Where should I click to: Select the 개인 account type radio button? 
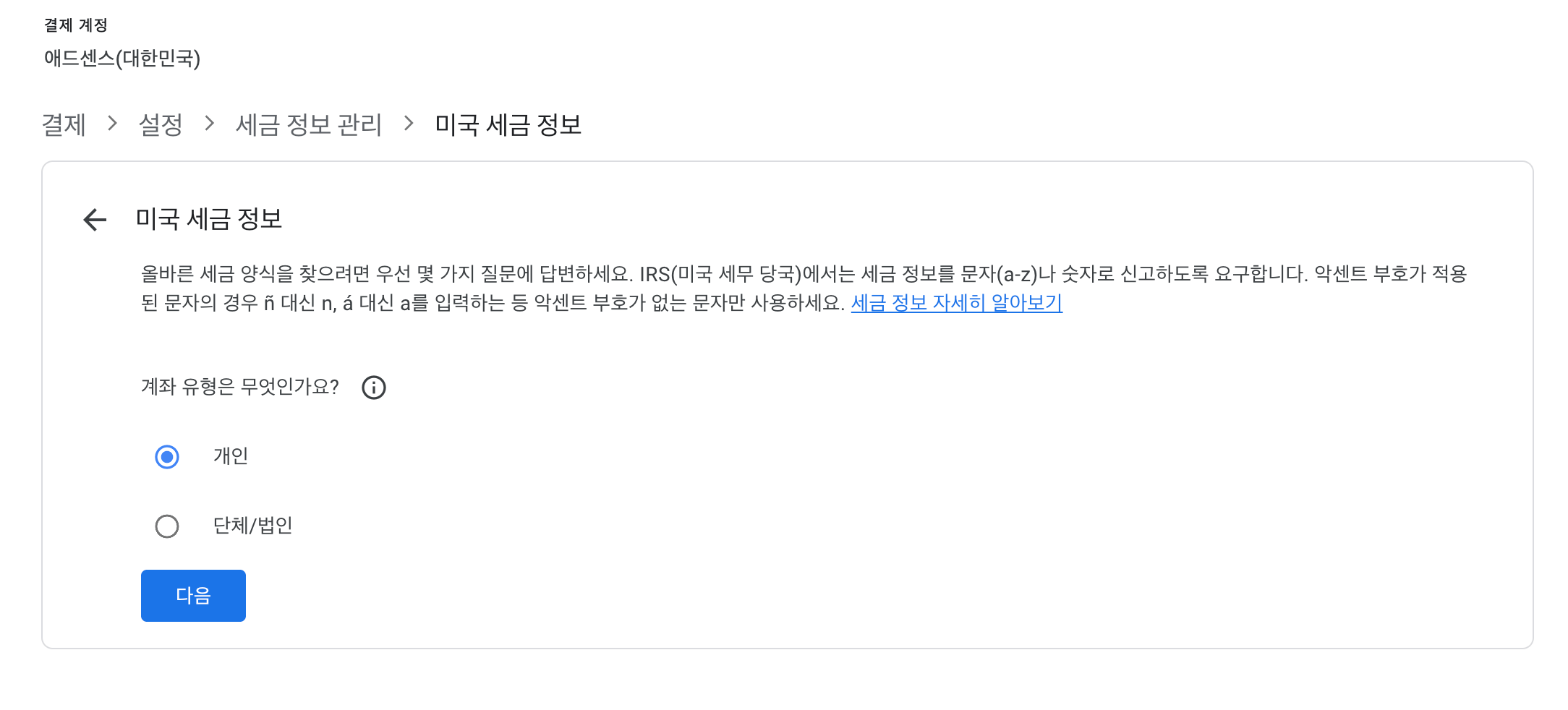[167, 455]
